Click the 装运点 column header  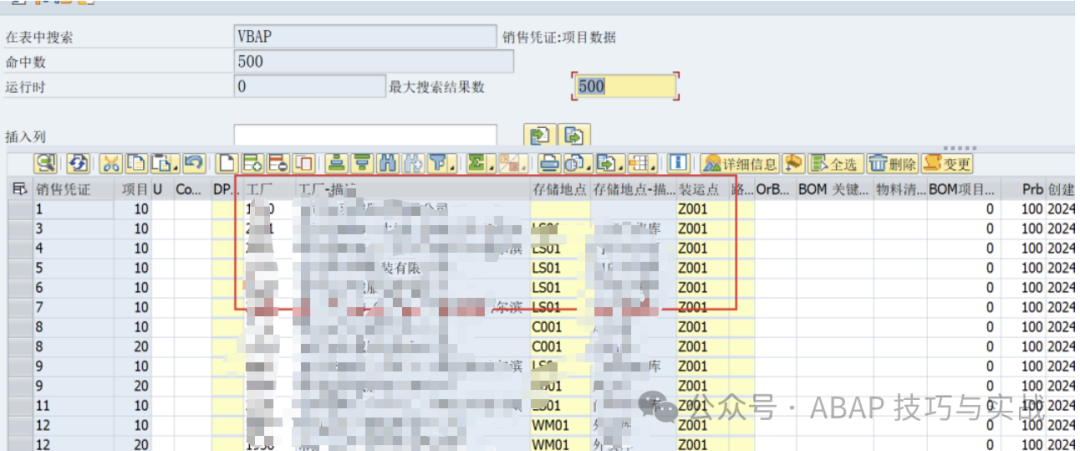pyautogui.click(x=703, y=189)
